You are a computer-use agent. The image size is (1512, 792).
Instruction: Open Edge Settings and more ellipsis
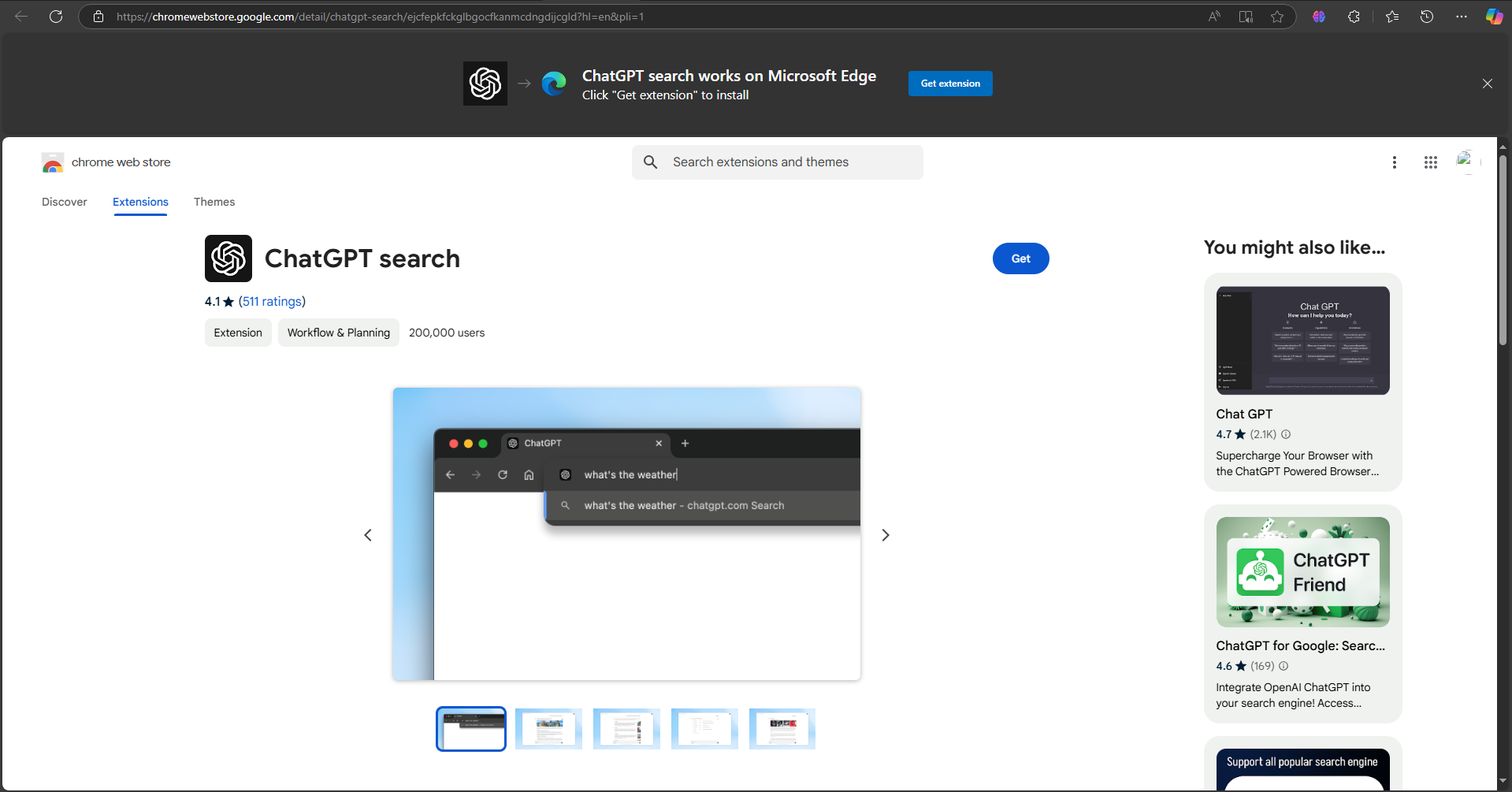click(x=1462, y=17)
